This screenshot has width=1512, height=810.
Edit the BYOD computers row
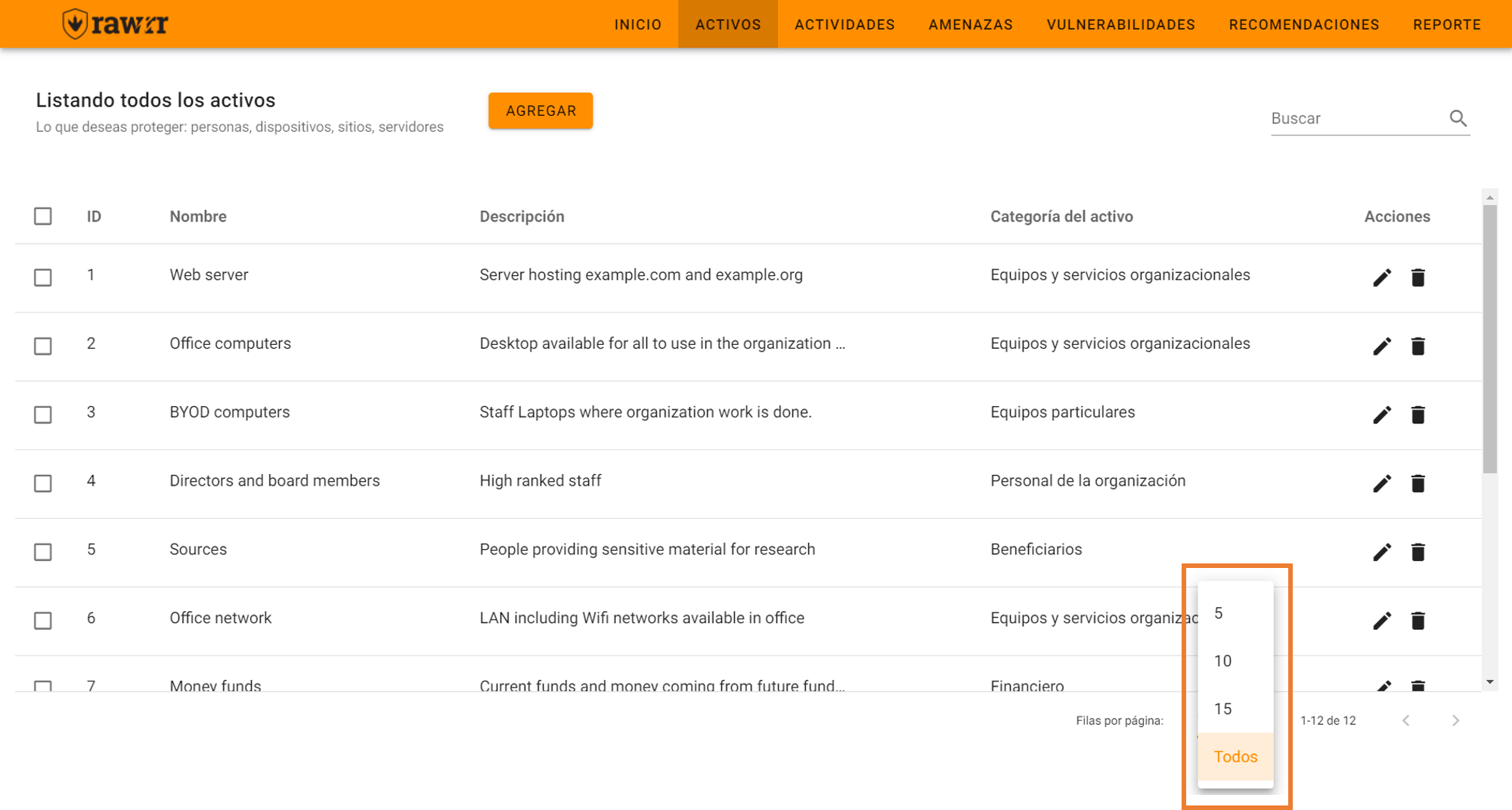(x=1381, y=415)
